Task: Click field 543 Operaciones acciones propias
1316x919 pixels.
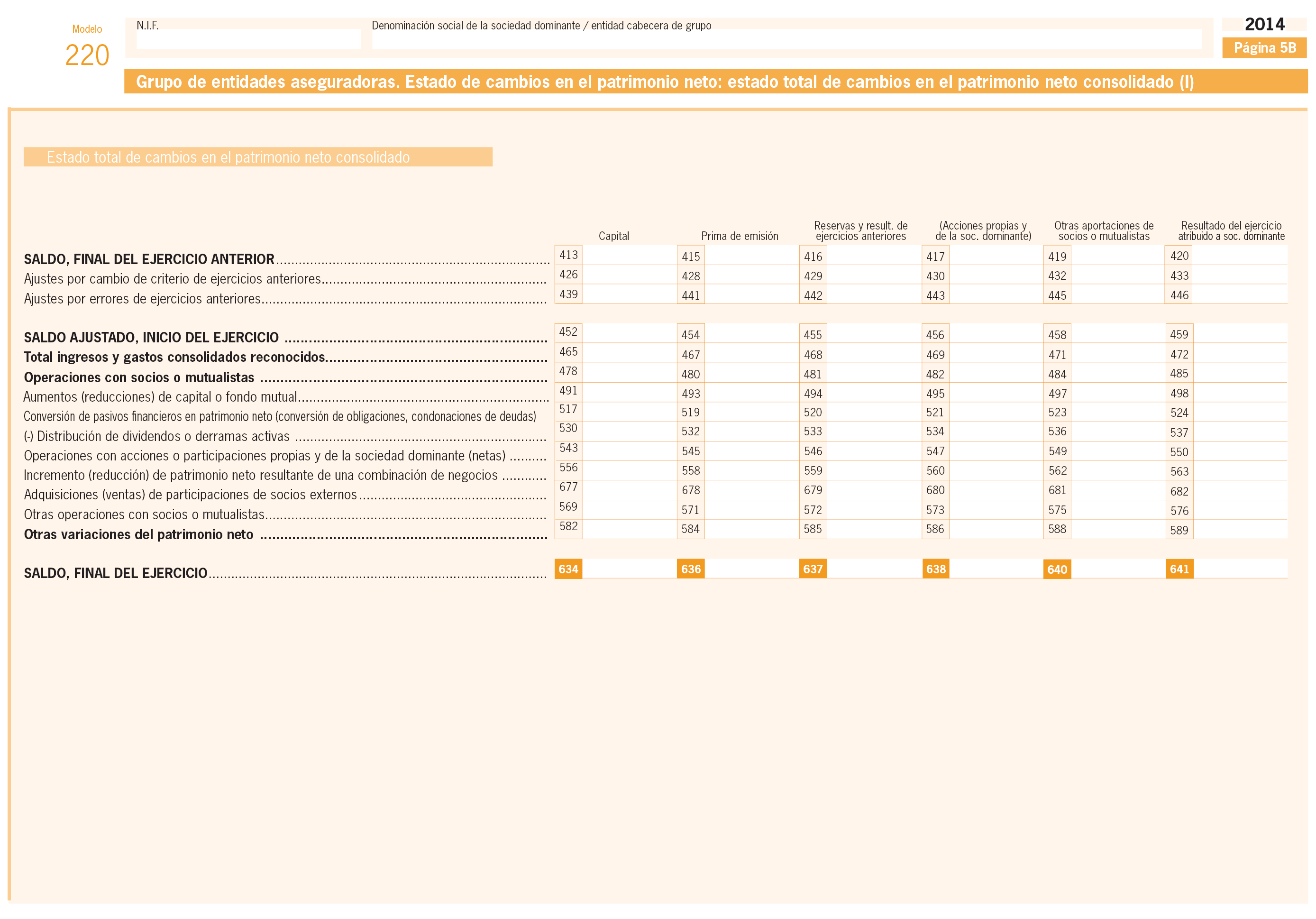Action: 630,450
